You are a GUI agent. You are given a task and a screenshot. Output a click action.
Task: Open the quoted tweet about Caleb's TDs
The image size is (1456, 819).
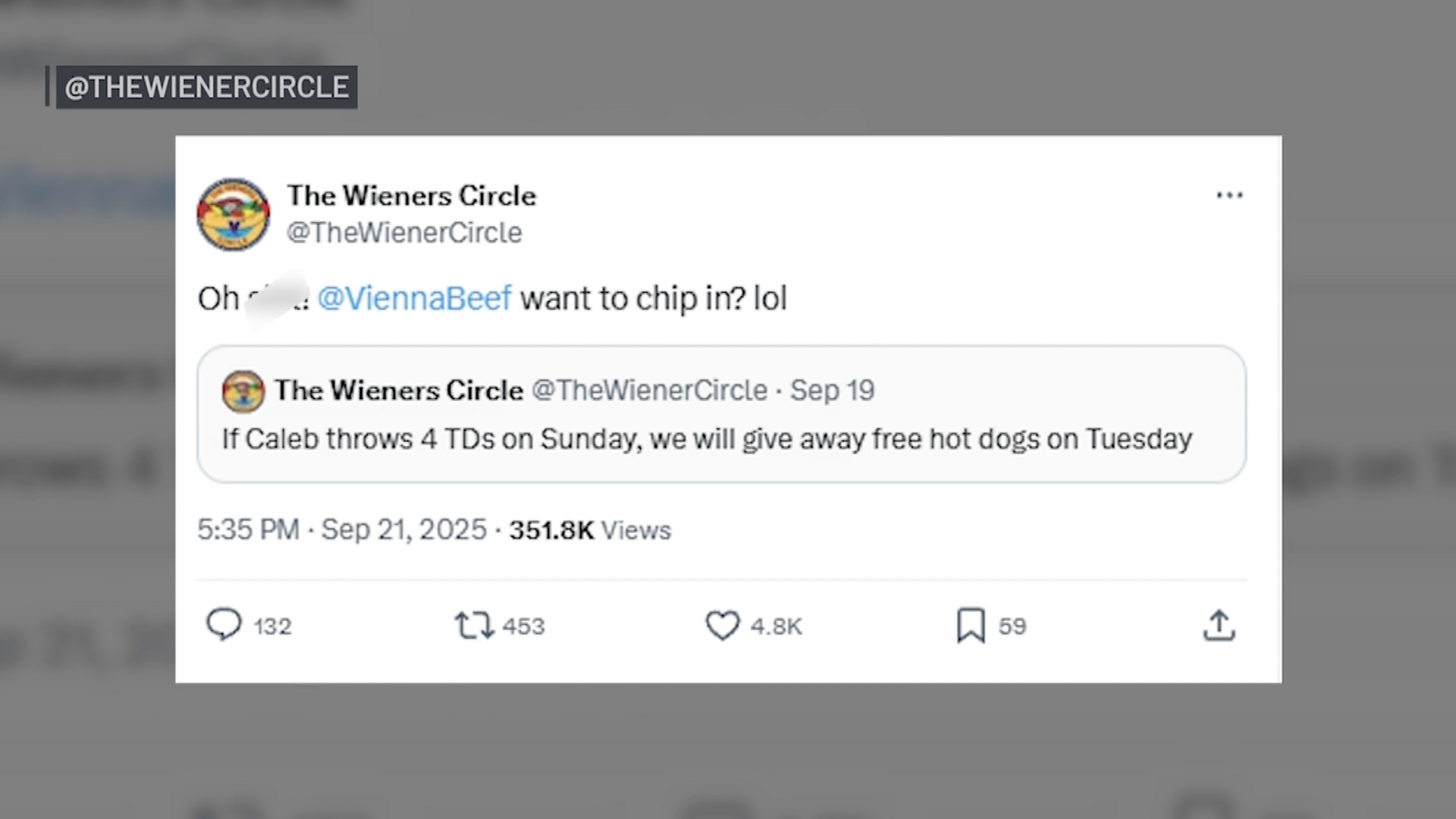[706, 439]
